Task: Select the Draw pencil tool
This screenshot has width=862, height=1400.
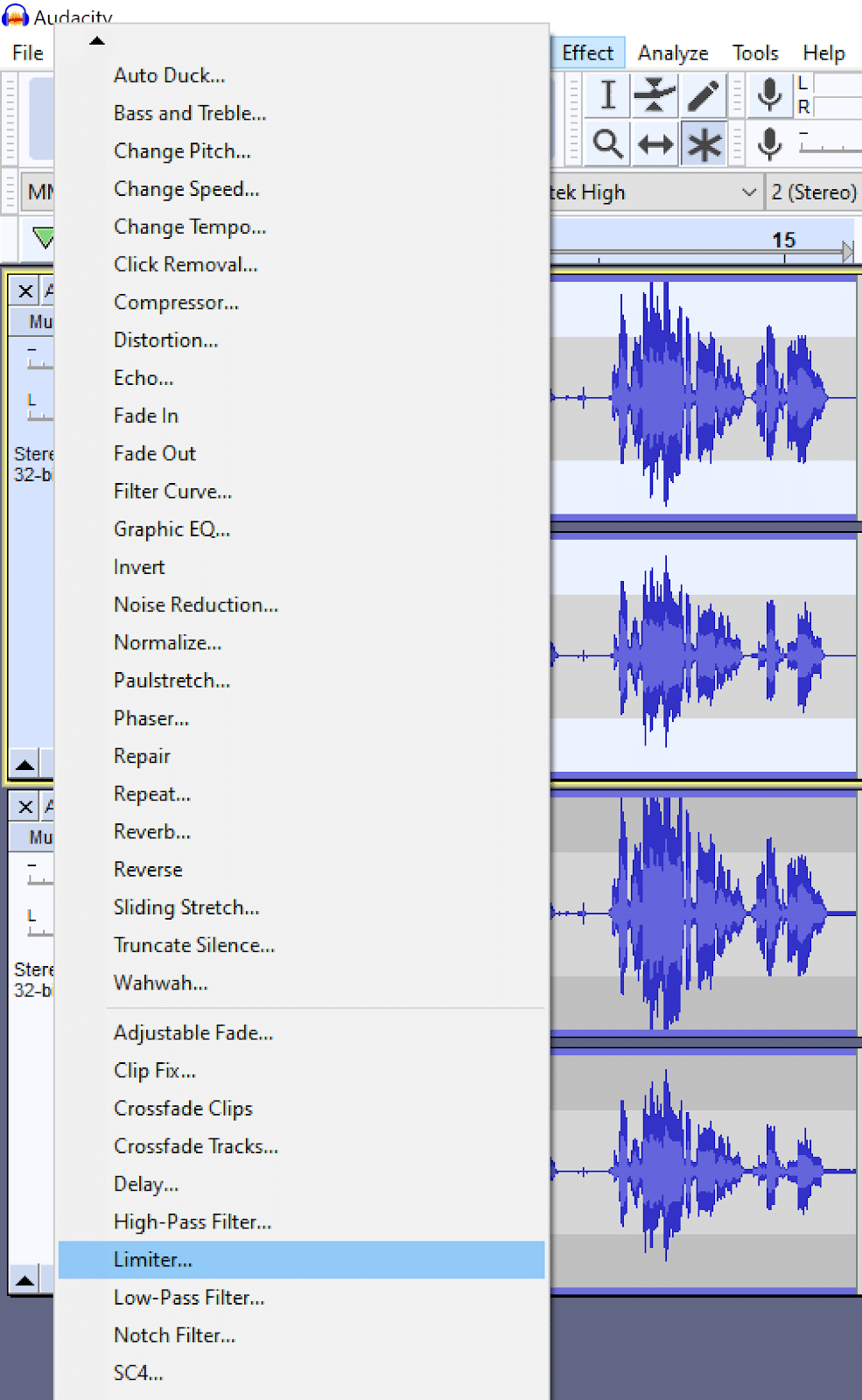Action: 704,95
